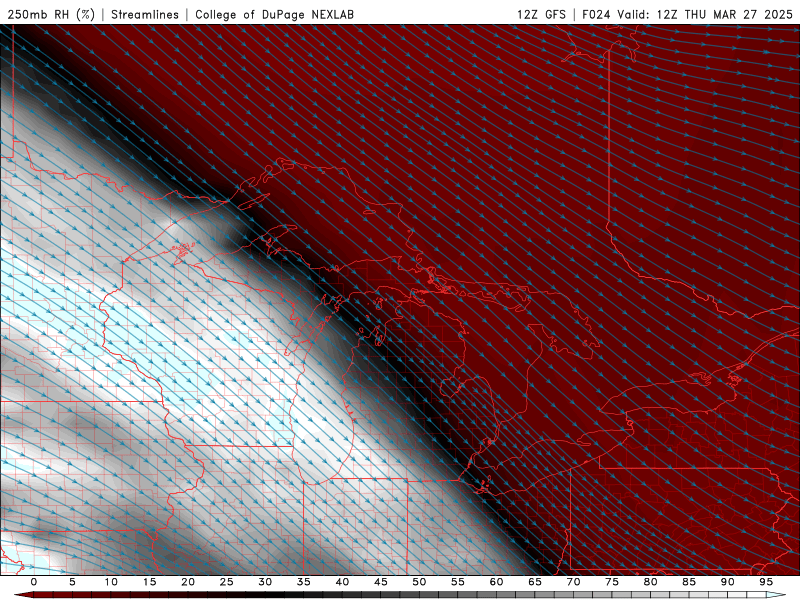Click the '5' colorbar scale label
This screenshot has height=600, width=800.
(x=72, y=582)
